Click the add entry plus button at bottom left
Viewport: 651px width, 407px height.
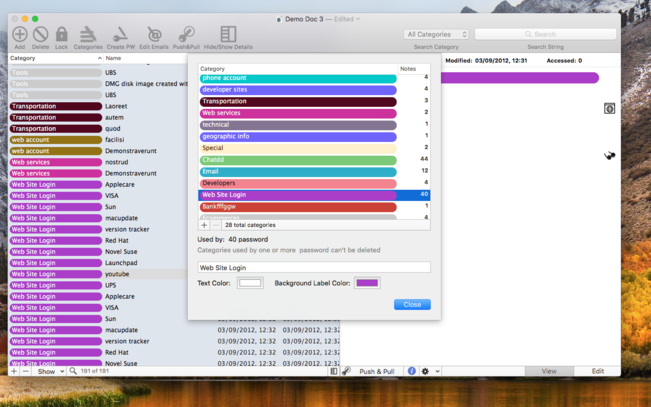click(14, 371)
